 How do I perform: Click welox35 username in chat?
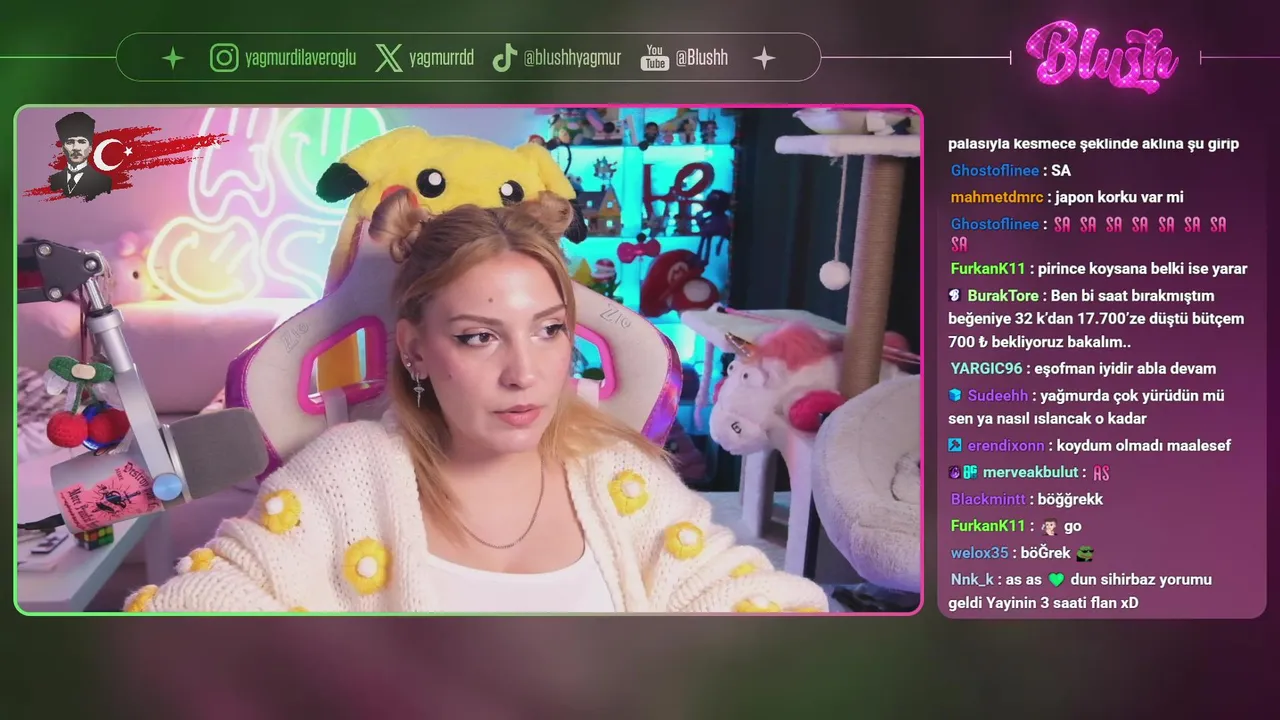pos(979,553)
